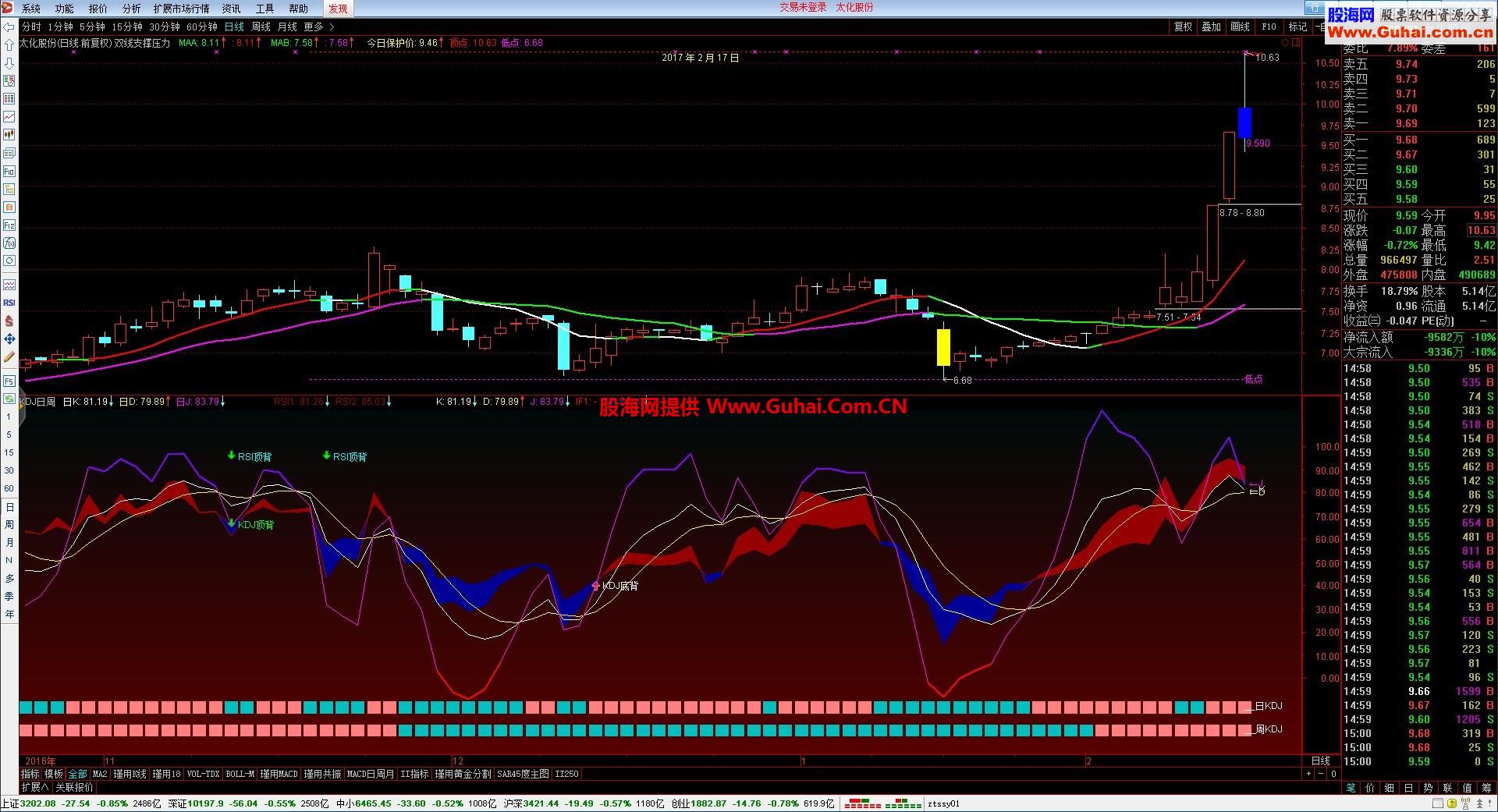This screenshot has width=1498, height=812.
Task: Open the candlestick chart icon in sidebar
Action: click(x=9, y=135)
